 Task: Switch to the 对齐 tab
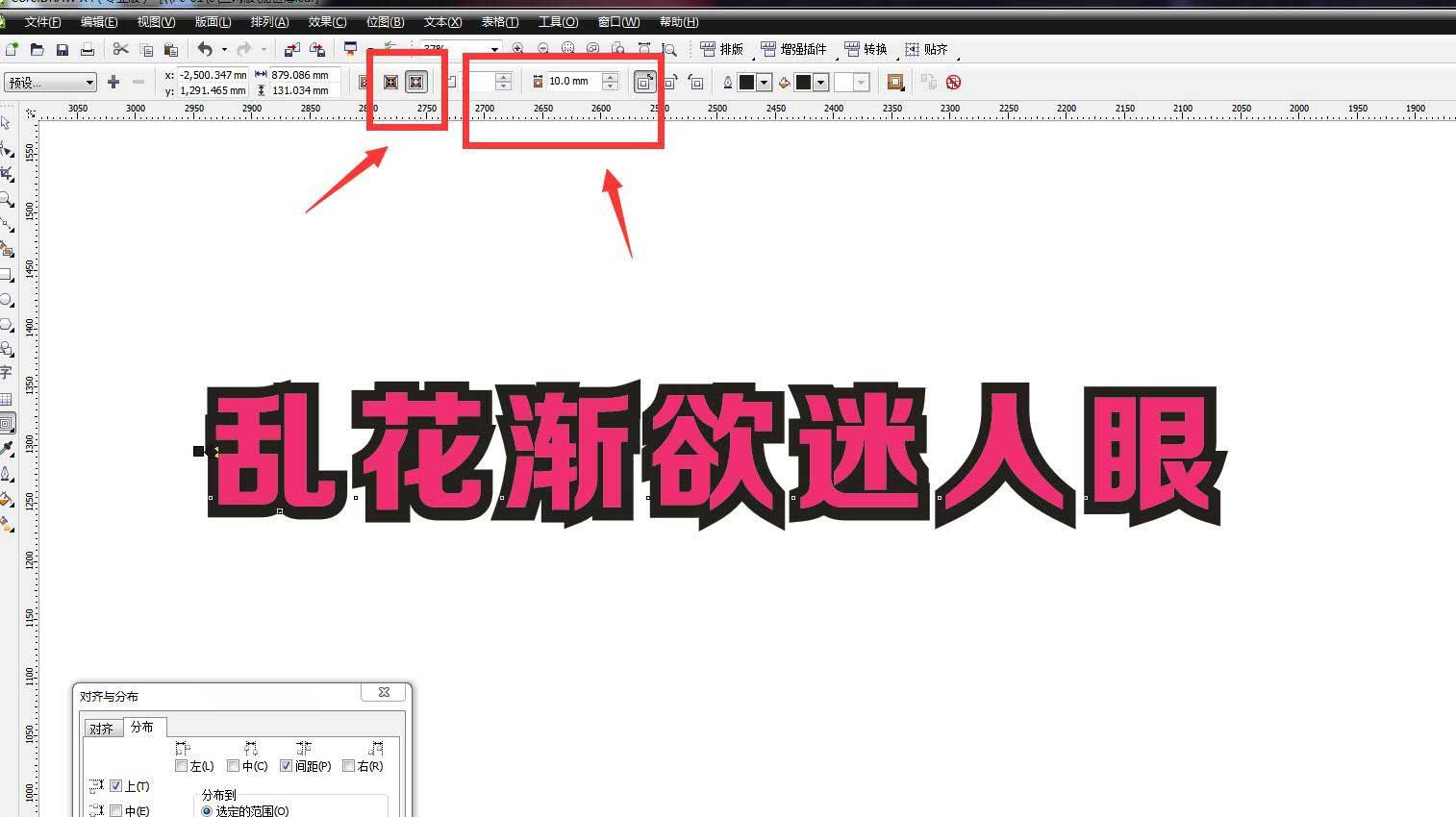coord(101,728)
